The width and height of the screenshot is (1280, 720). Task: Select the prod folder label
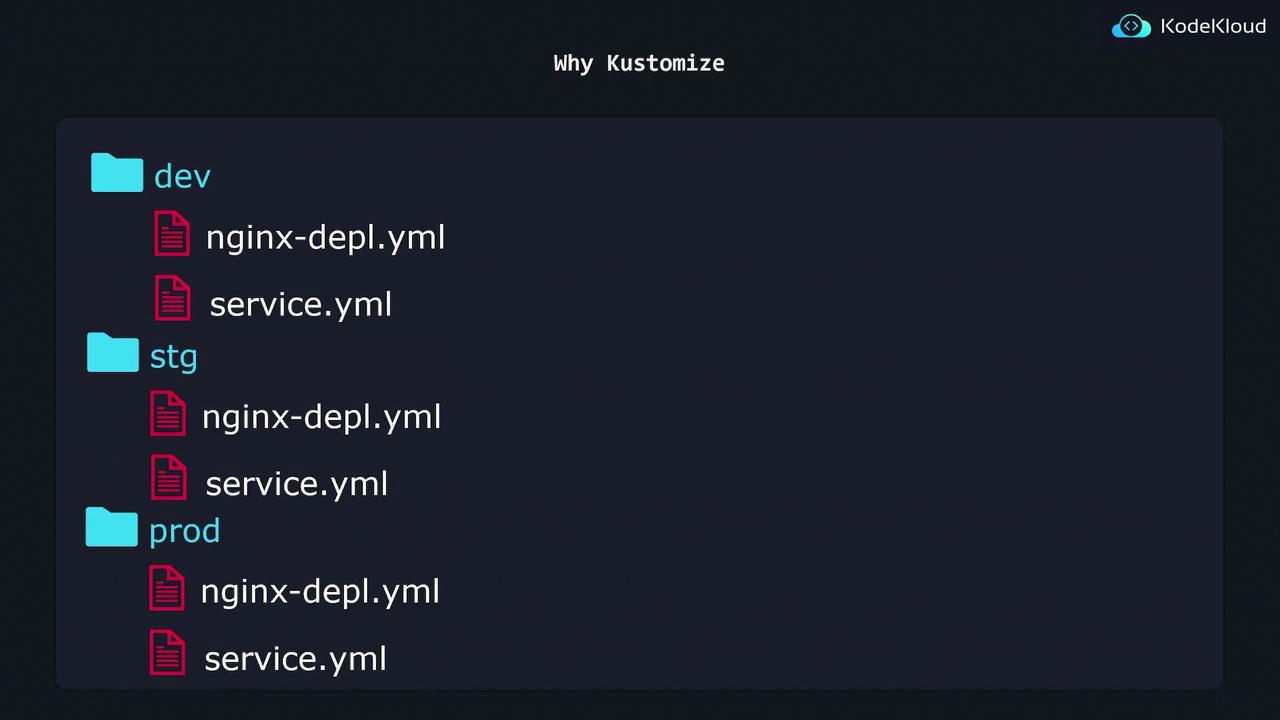click(x=184, y=531)
